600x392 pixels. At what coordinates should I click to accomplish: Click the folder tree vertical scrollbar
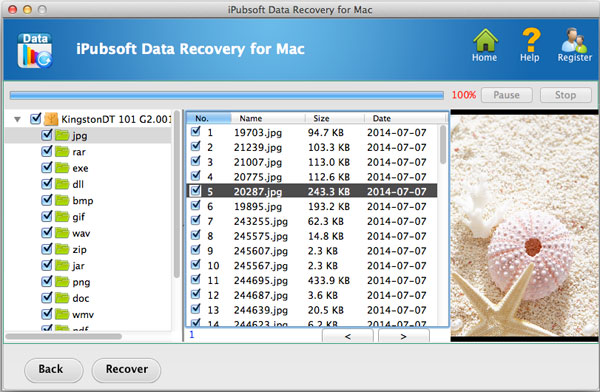[x=176, y=193]
